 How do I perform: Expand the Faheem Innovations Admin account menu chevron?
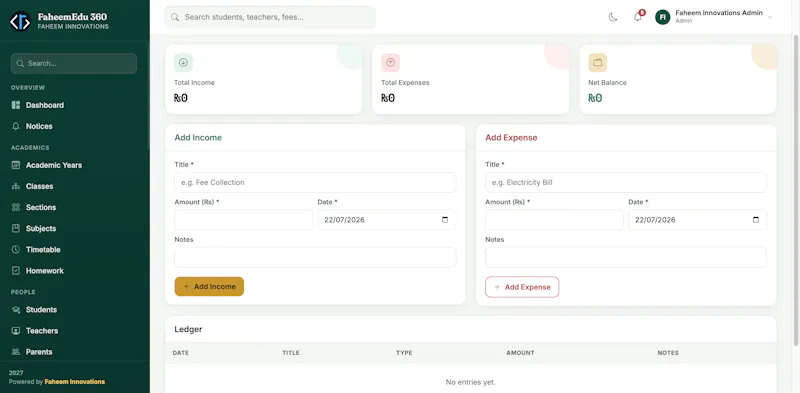(770, 17)
